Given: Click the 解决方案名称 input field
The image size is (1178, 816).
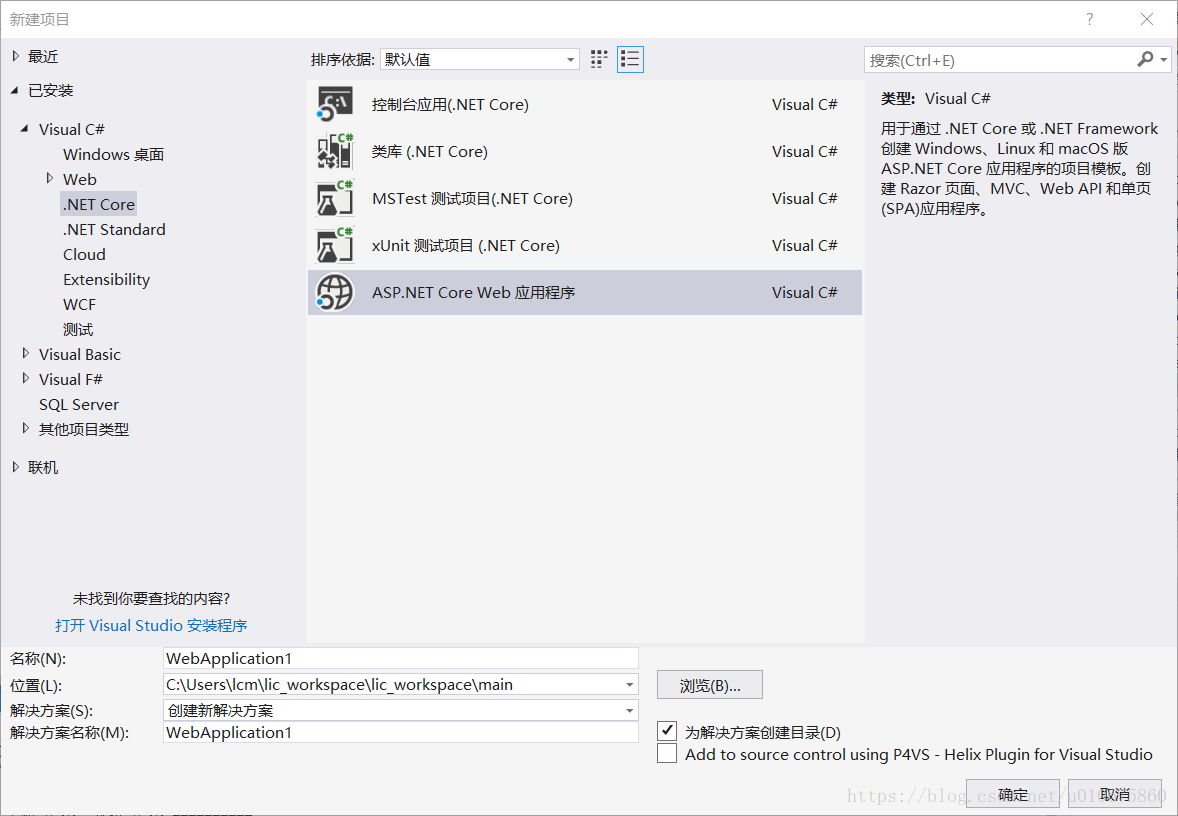Looking at the screenshot, I should 400,733.
